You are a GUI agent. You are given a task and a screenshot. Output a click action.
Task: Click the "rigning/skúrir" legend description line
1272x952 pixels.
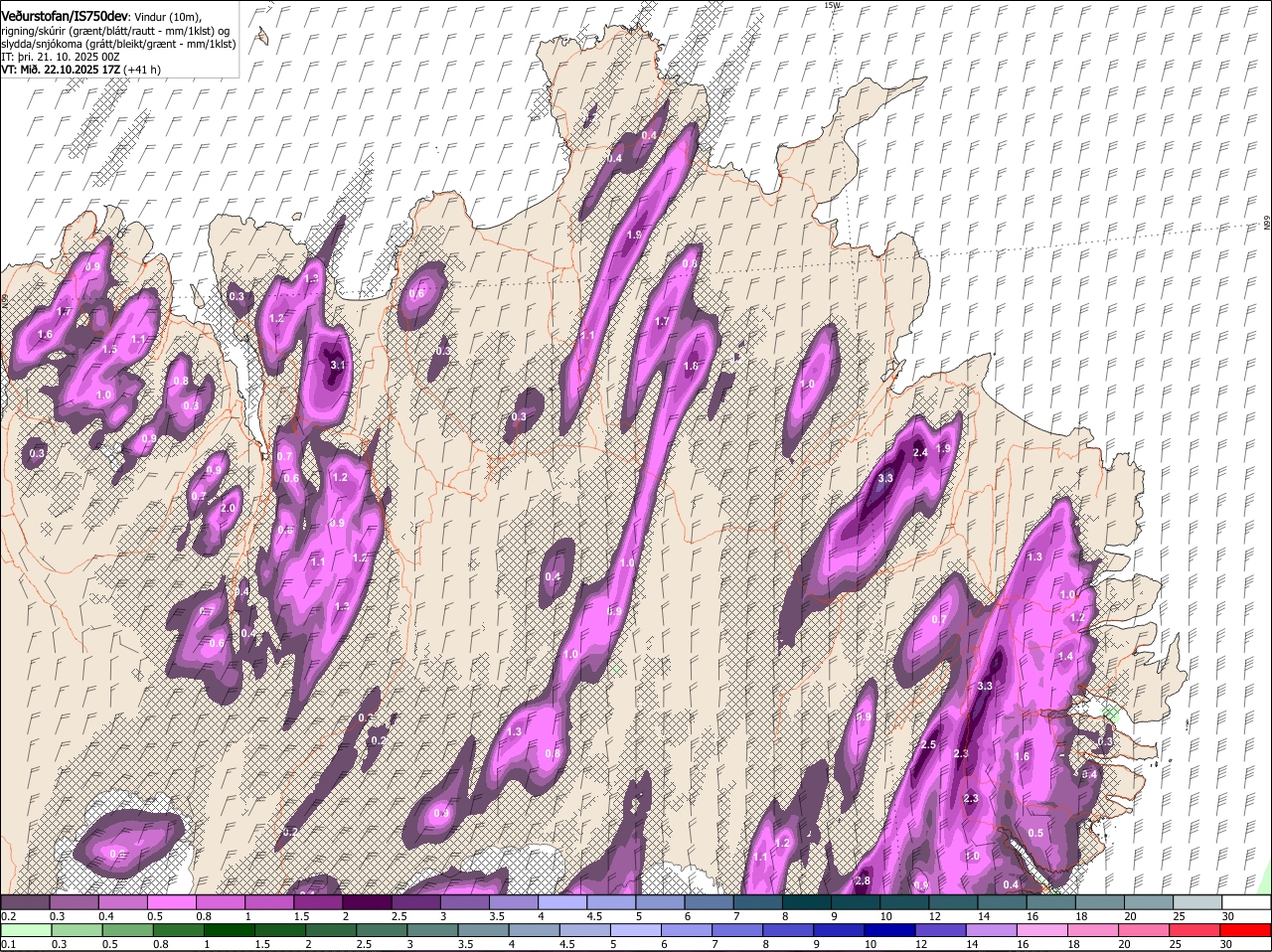pos(116,31)
